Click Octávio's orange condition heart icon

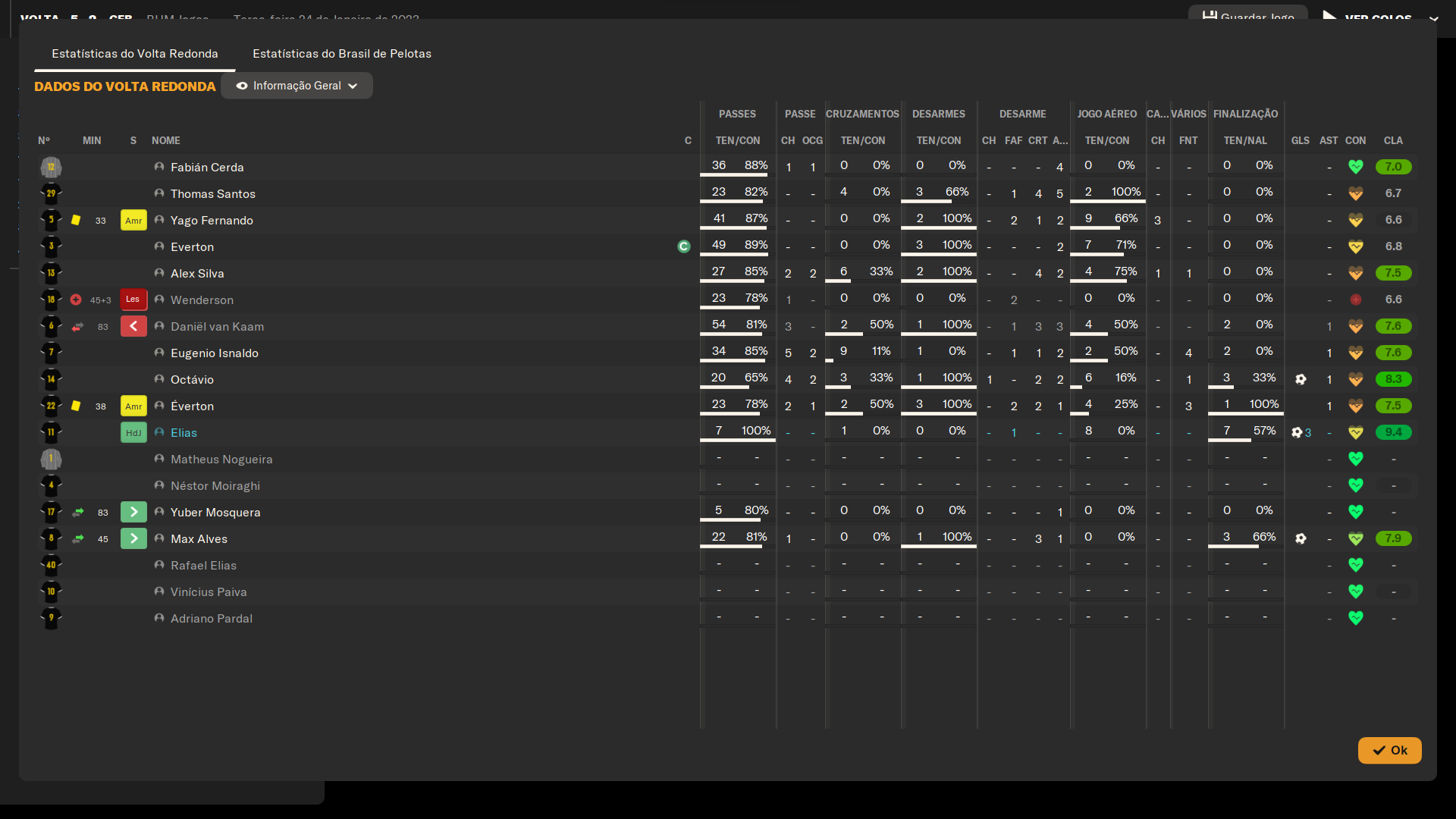tap(1356, 379)
